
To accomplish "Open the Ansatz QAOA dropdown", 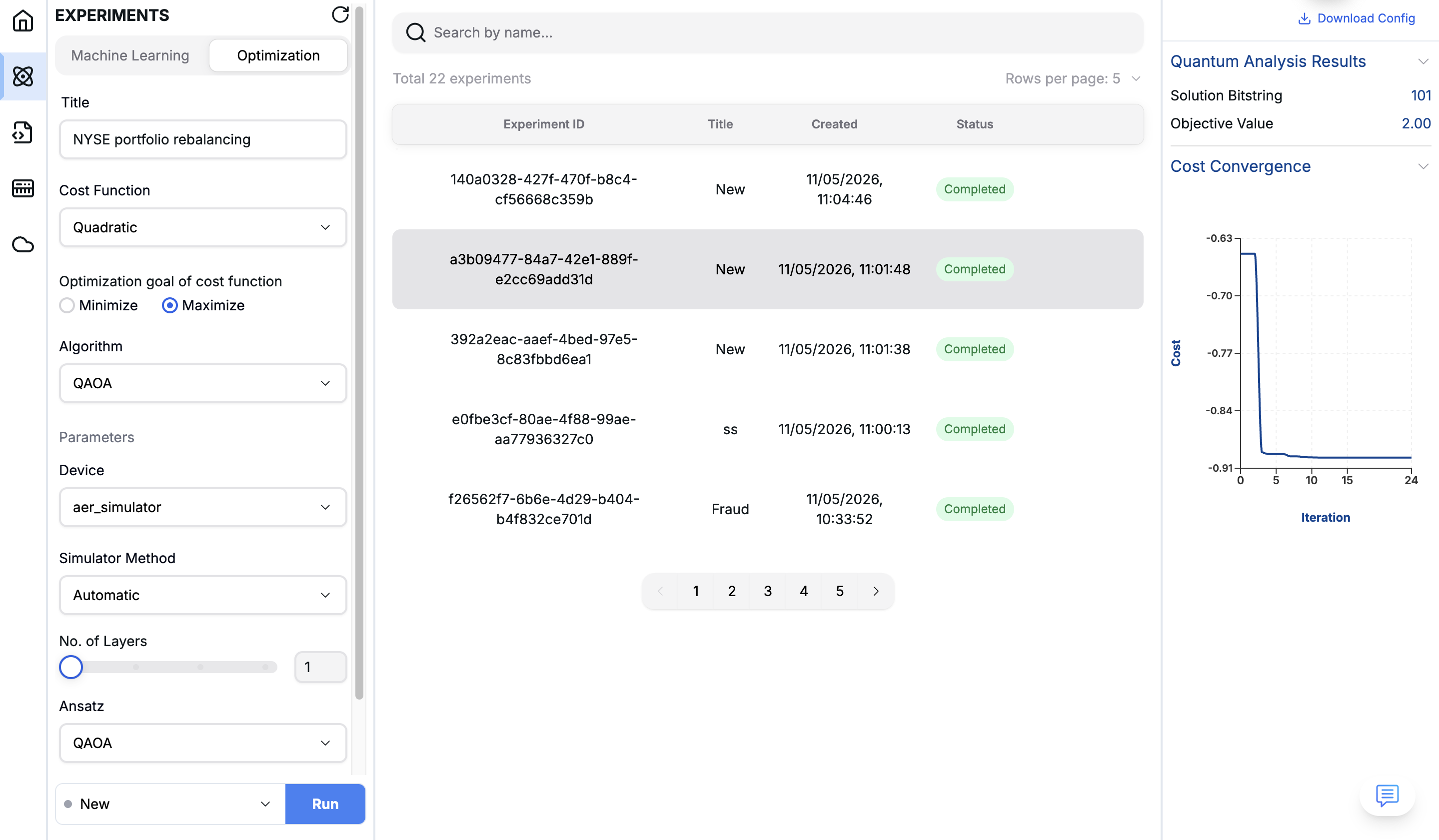I will 203,743.
